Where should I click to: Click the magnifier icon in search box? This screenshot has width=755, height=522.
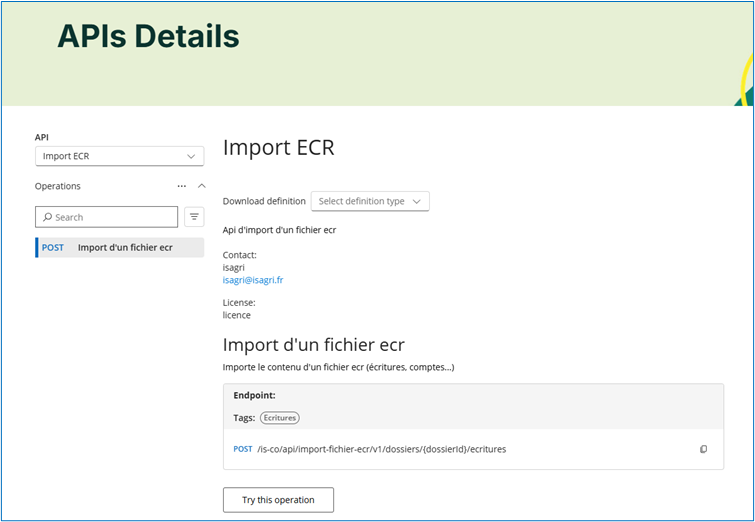click(x=47, y=217)
